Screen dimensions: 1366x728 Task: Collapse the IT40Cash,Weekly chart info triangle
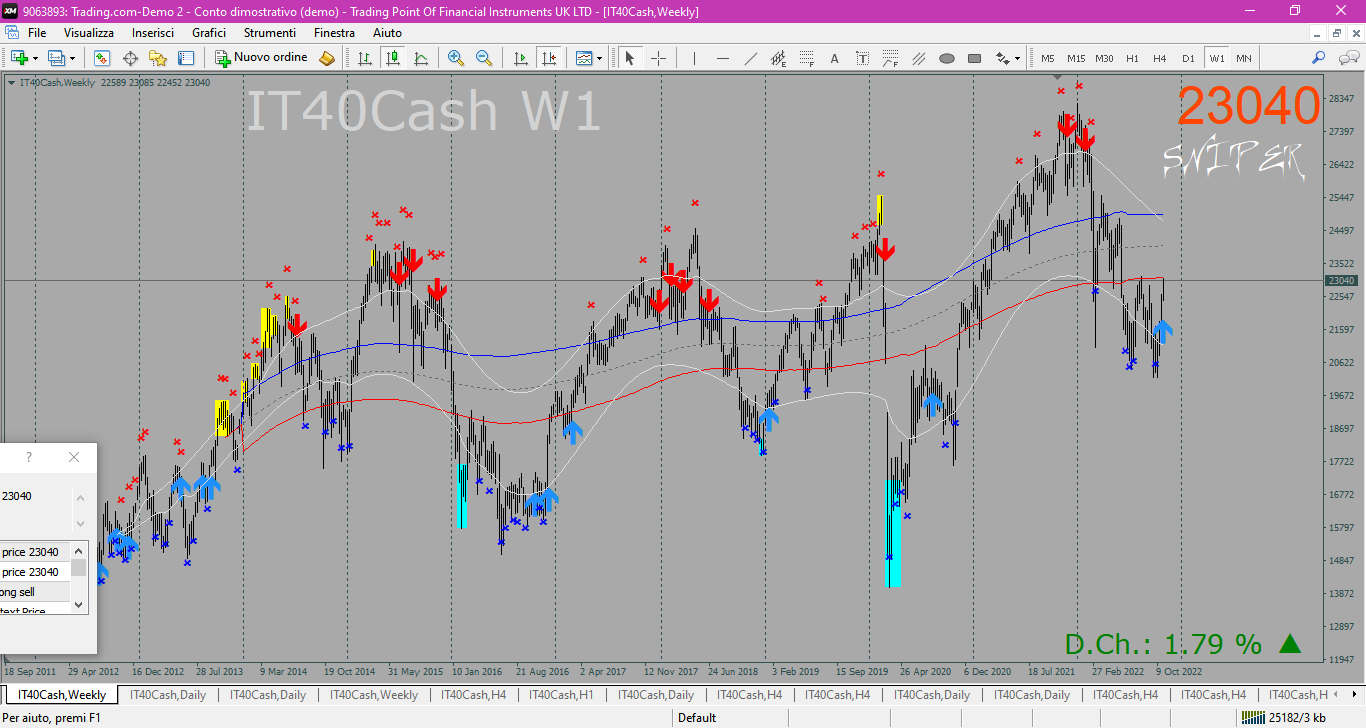click(x=11, y=82)
